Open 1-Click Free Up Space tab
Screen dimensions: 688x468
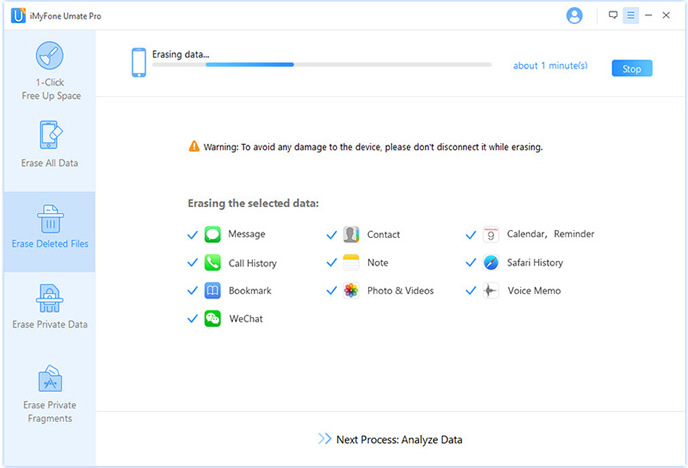[x=51, y=89]
